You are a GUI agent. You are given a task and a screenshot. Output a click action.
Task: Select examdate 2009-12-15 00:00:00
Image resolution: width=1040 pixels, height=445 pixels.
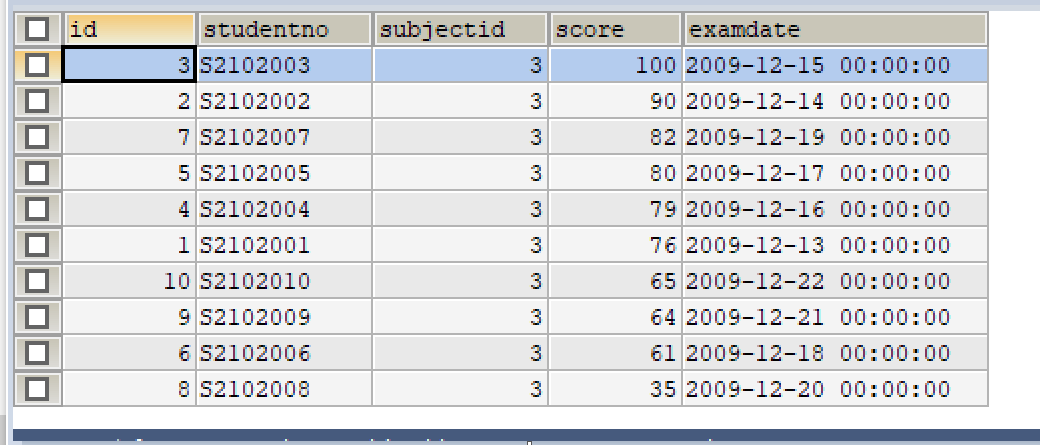(836, 65)
